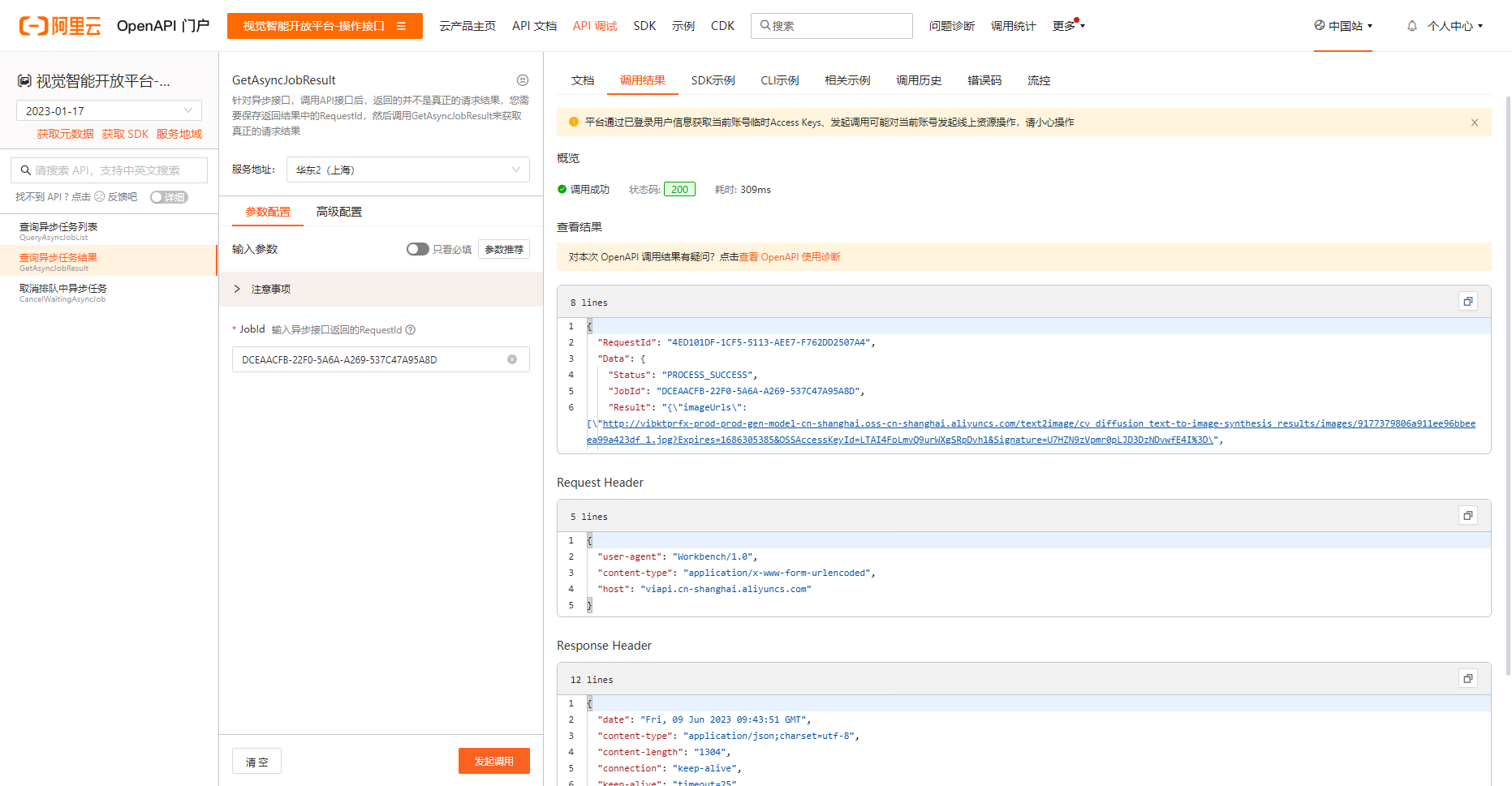This screenshot has width=1512, height=786.
Task: Open the 服务地址 region dropdown
Action: tap(407, 170)
